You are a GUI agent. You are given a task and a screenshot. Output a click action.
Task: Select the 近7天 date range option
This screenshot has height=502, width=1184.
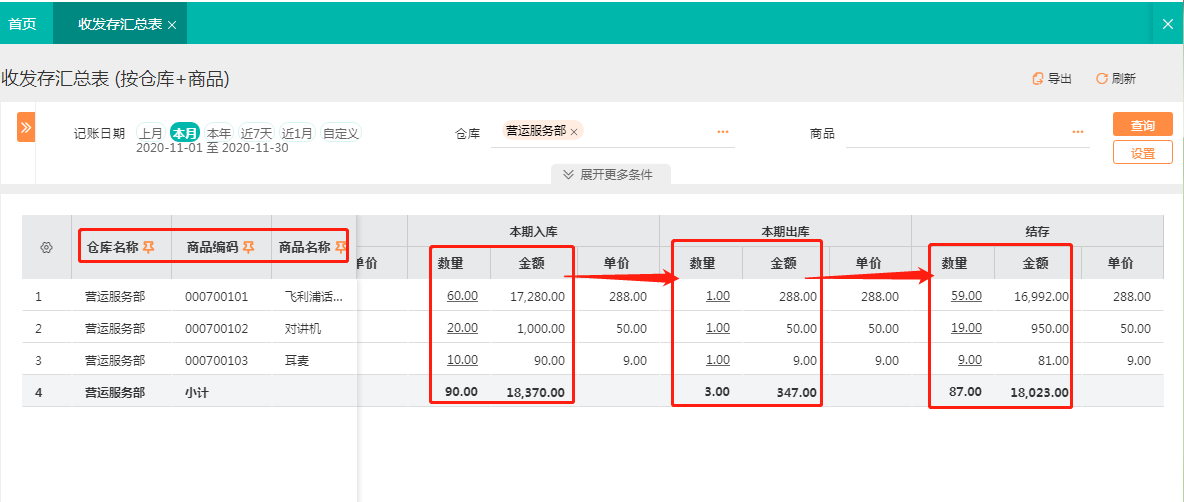pyautogui.click(x=256, y=133)
